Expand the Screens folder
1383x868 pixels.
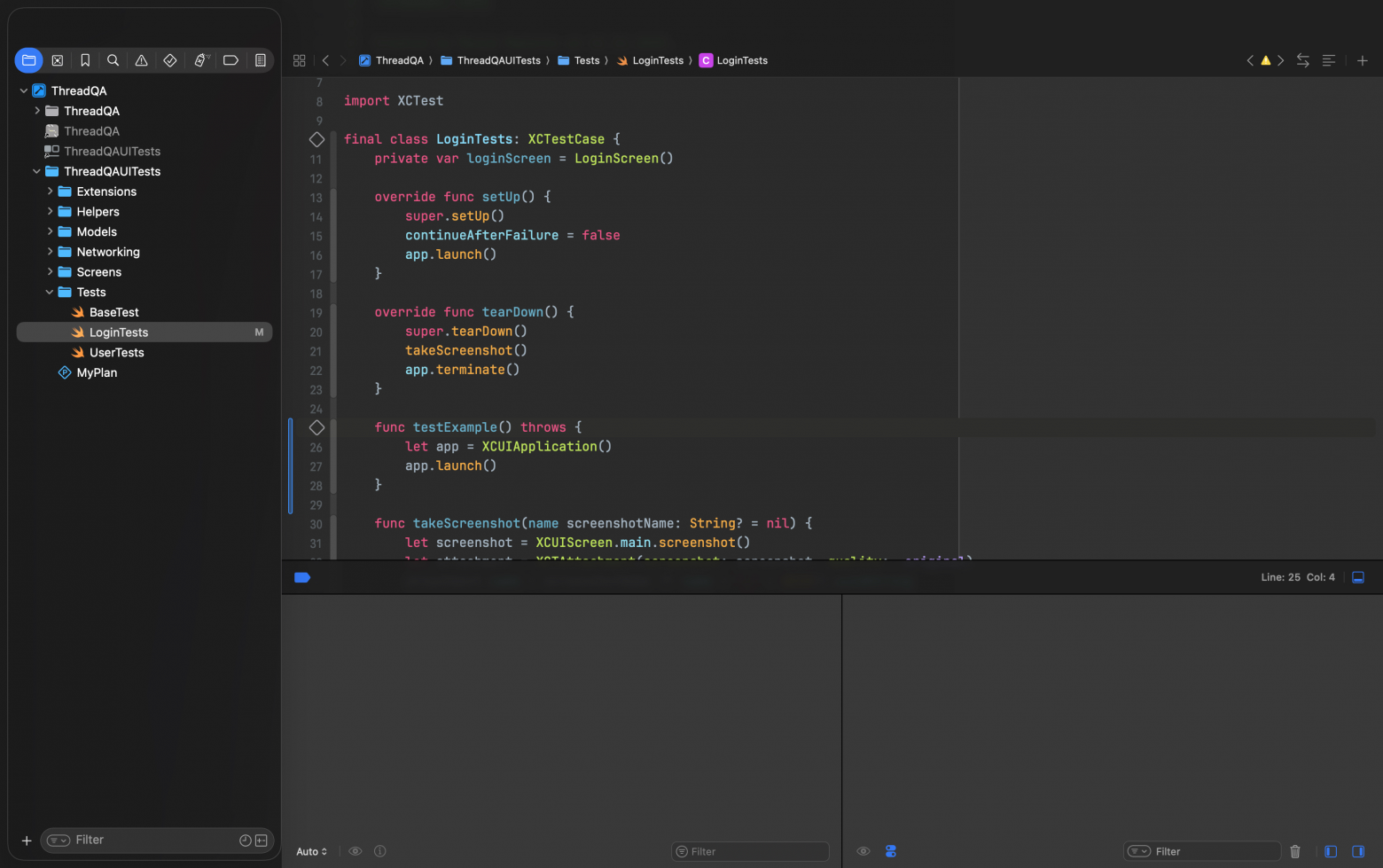pos(50,272)
